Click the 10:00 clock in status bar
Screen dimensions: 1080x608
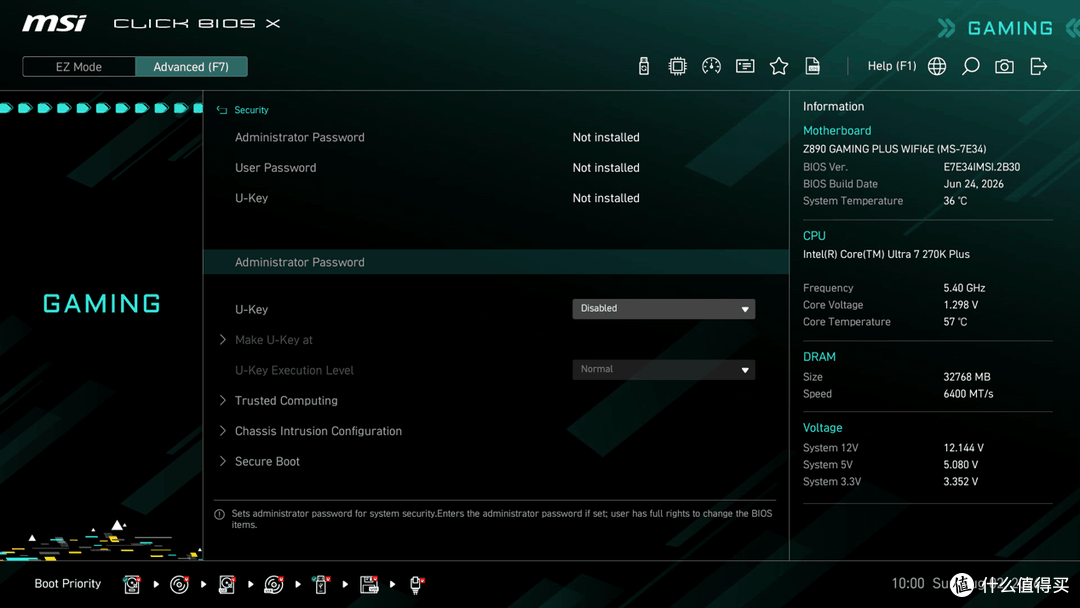point(908,584)
